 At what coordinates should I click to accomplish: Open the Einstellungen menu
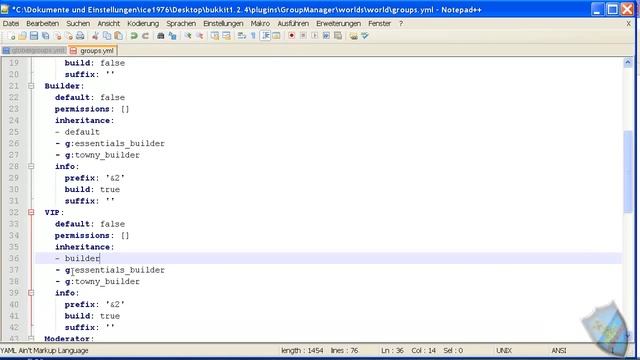[x=223, y=24]
